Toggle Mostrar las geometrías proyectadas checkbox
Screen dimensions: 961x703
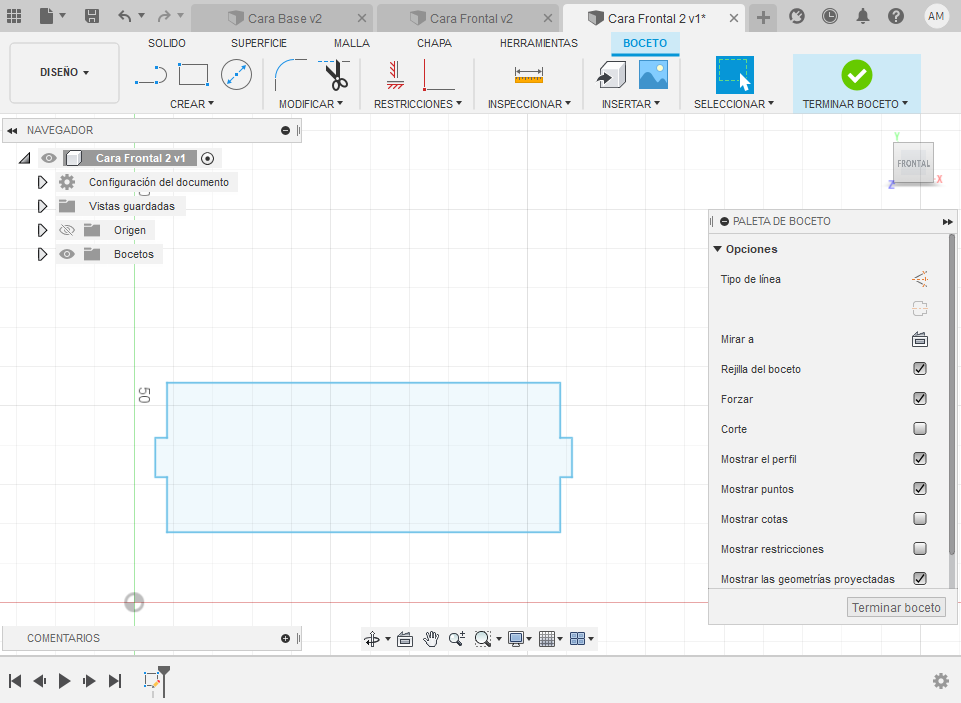click(920, 579)
